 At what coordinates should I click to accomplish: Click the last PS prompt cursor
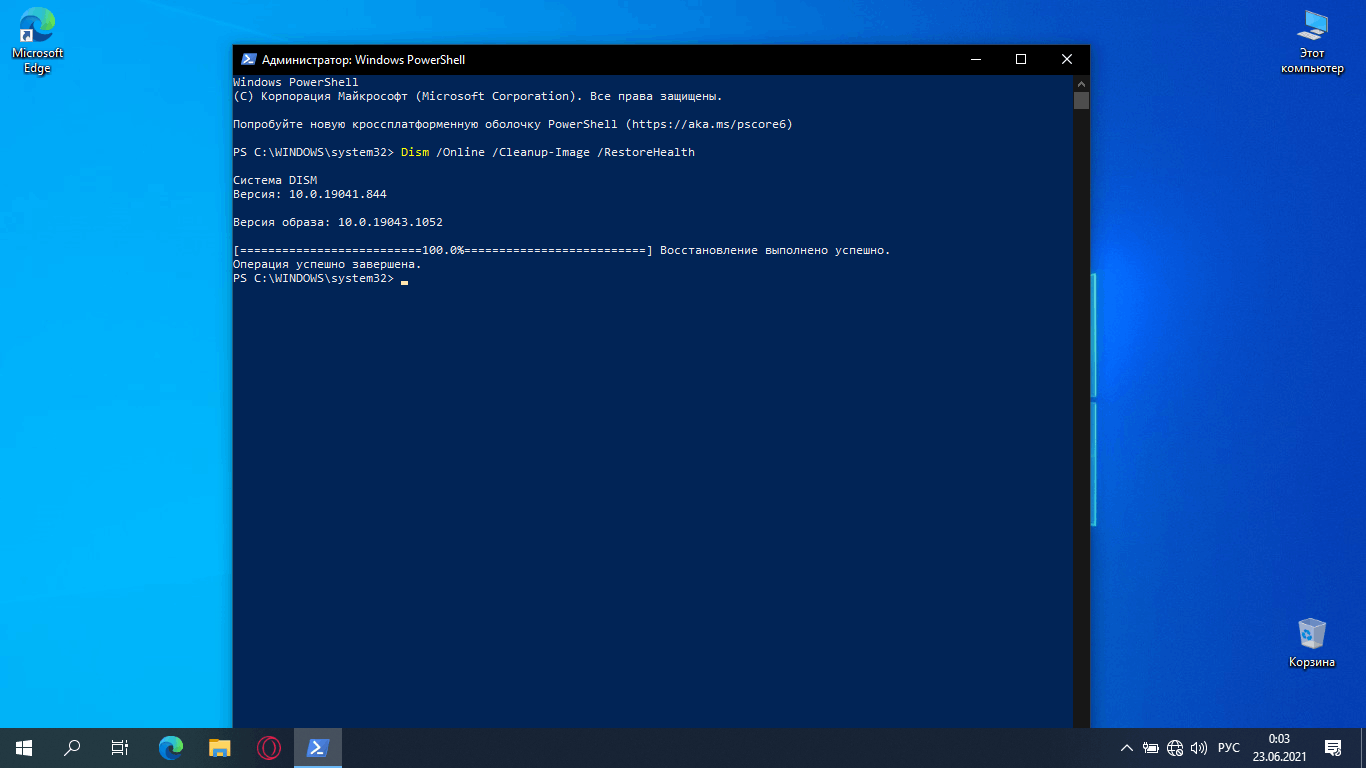(404, 282)
